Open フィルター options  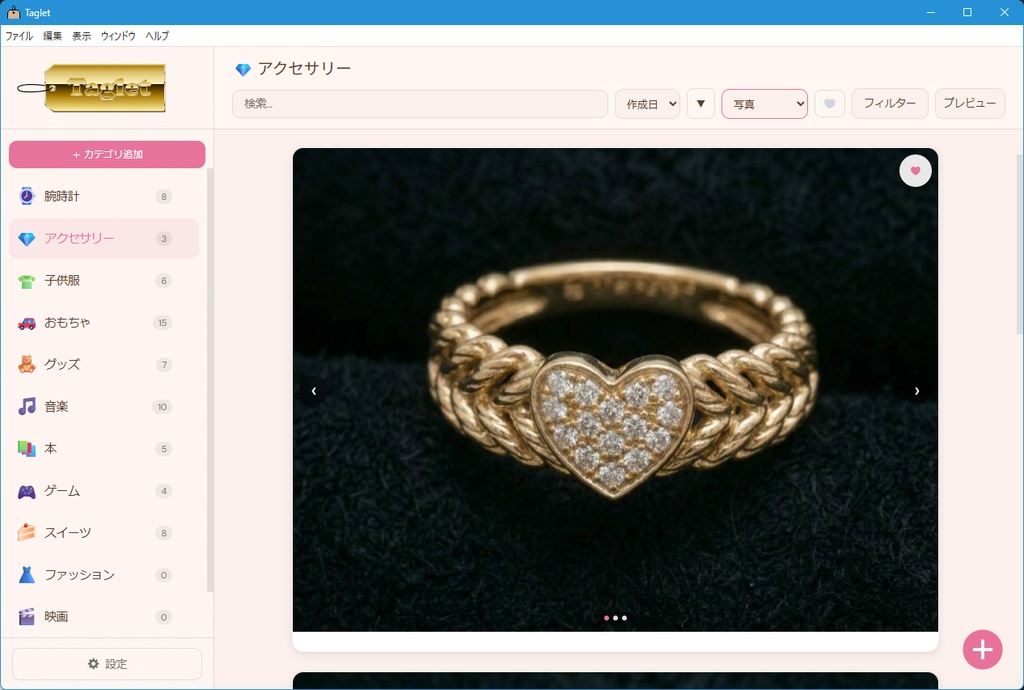[x=889, y=103]
